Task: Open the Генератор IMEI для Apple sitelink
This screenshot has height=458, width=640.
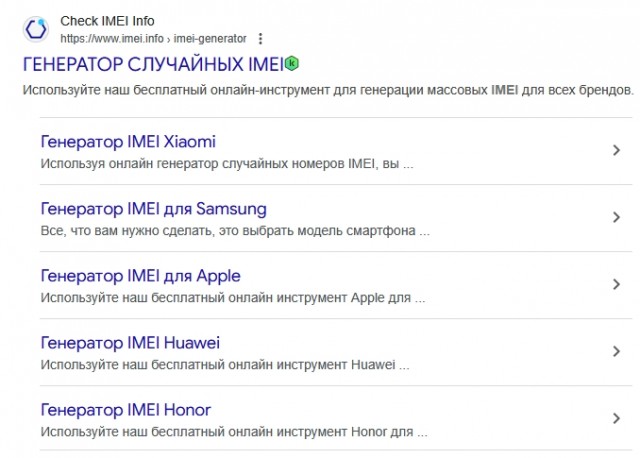Action: tap(140, 276)
